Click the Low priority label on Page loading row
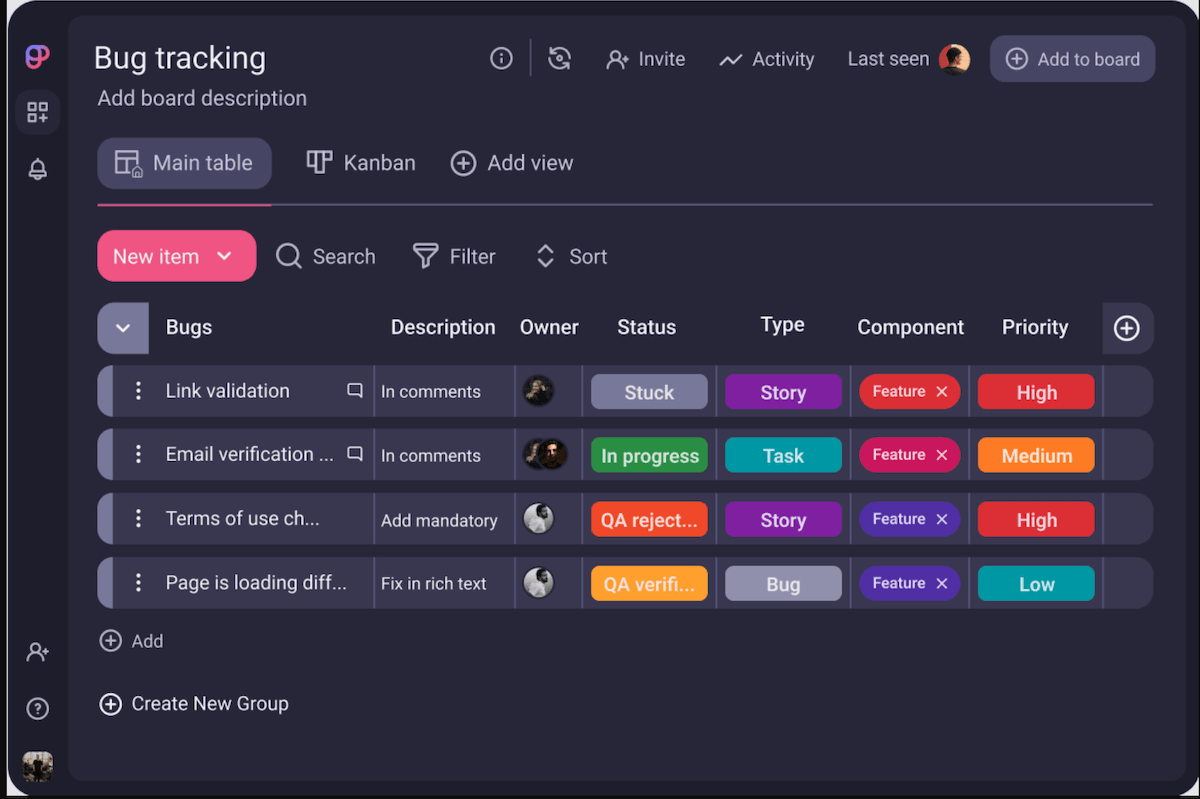 tap(1035, 584)
